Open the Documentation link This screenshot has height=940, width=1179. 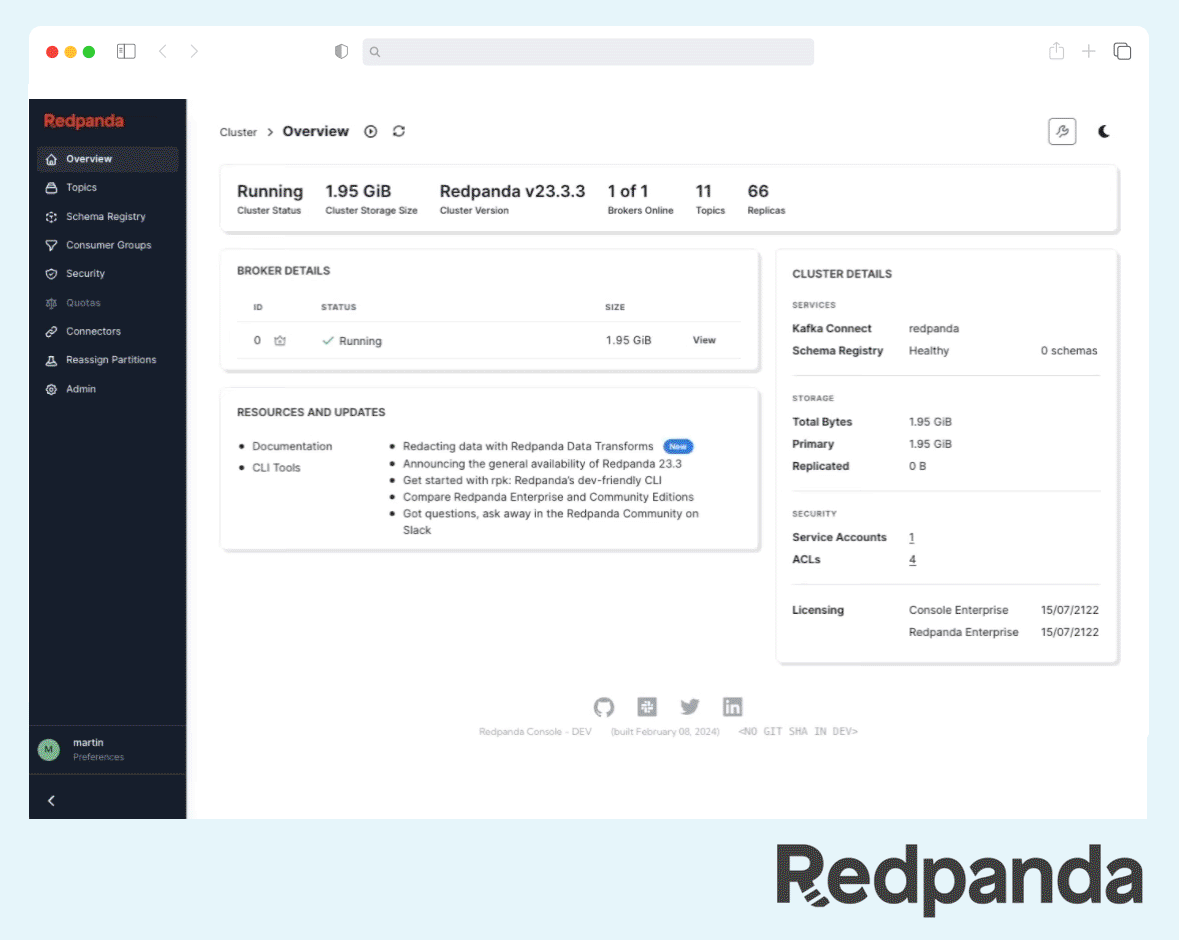pos(292,446)
